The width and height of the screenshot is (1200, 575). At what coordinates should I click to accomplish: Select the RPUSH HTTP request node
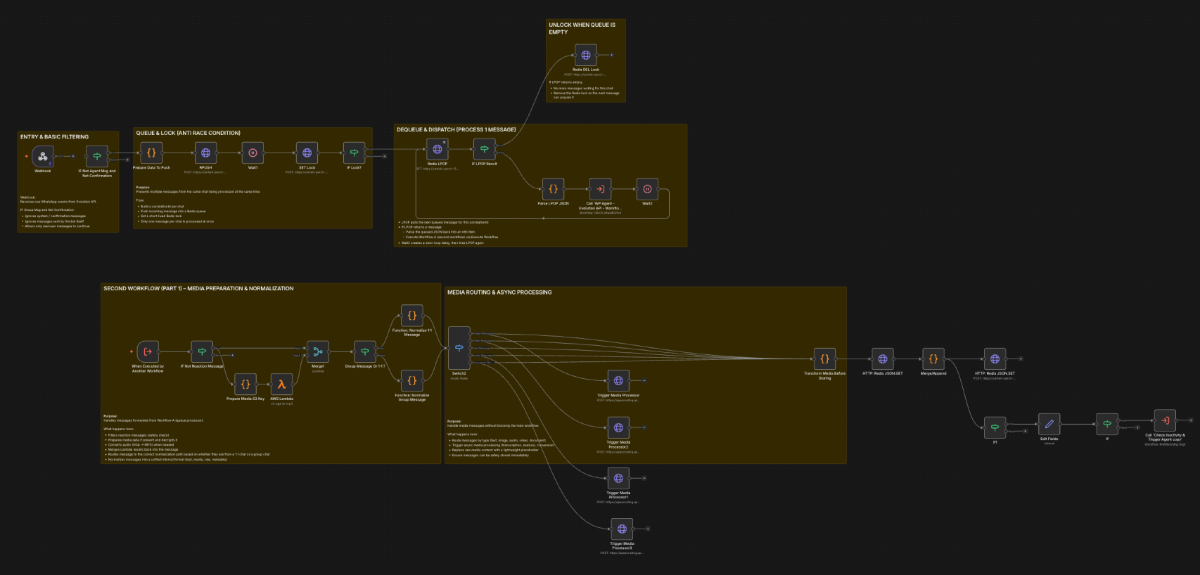(206, 153)
